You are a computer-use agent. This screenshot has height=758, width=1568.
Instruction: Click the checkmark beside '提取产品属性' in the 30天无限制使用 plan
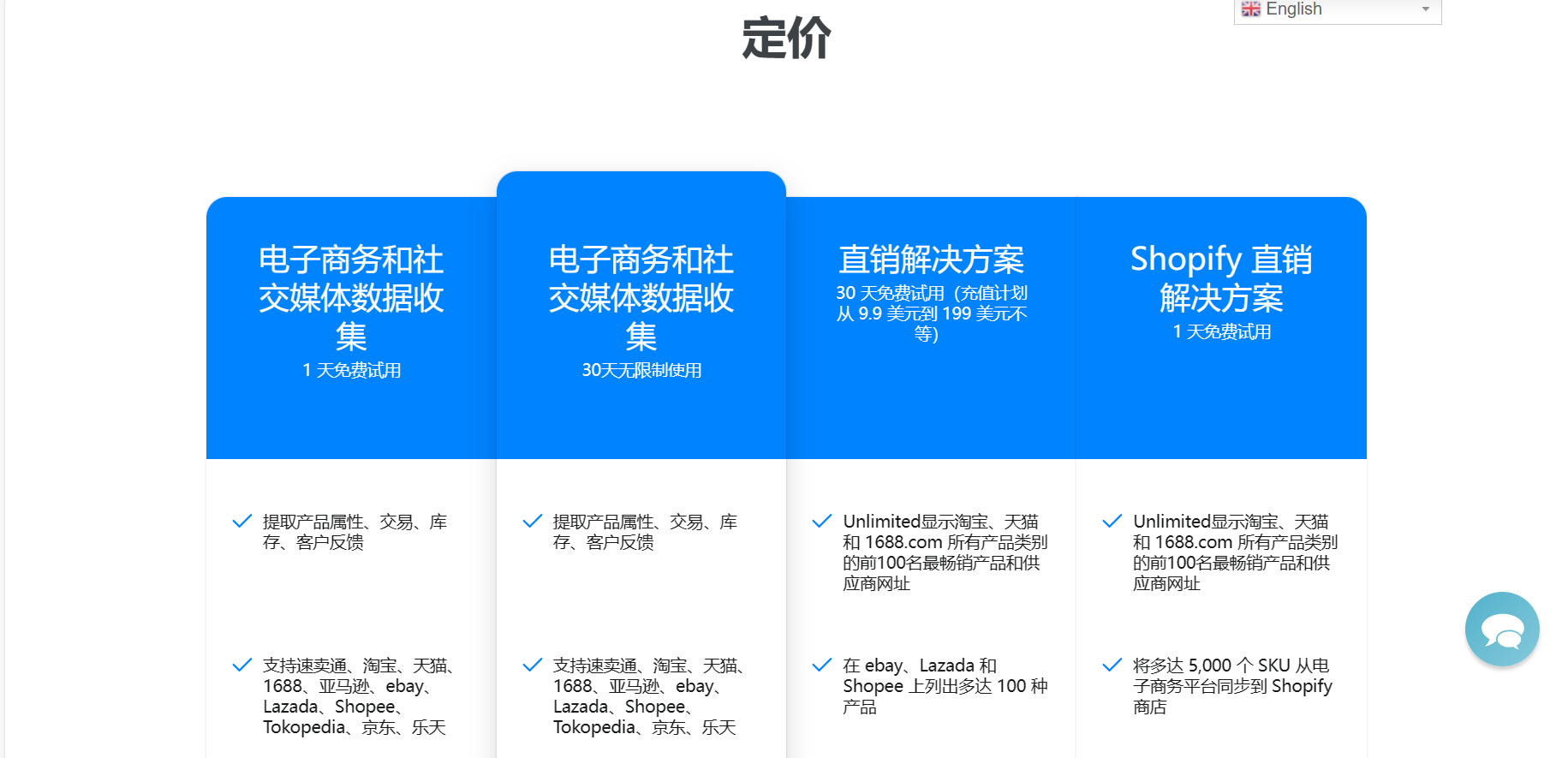point(532,521)
